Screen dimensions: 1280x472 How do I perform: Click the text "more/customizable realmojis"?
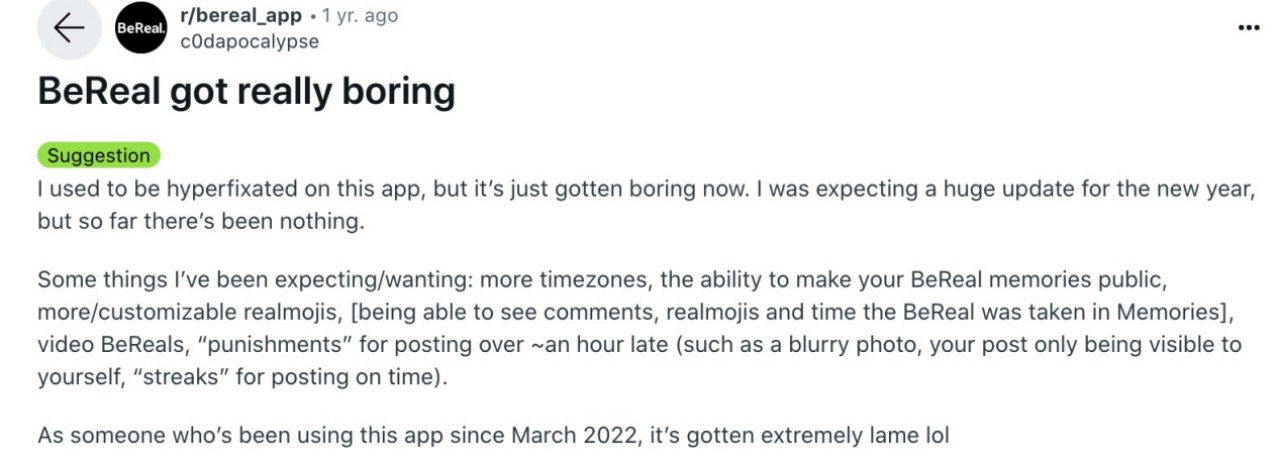160,313
